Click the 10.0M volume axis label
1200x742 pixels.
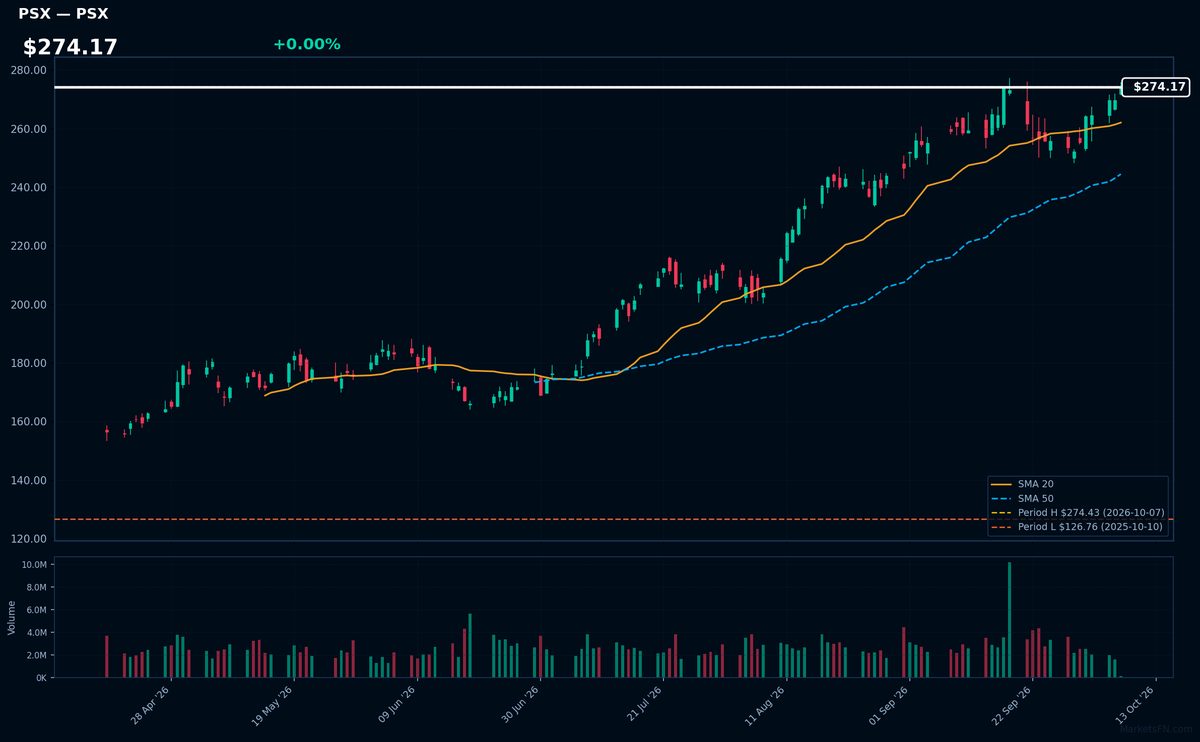pos(34,565)
